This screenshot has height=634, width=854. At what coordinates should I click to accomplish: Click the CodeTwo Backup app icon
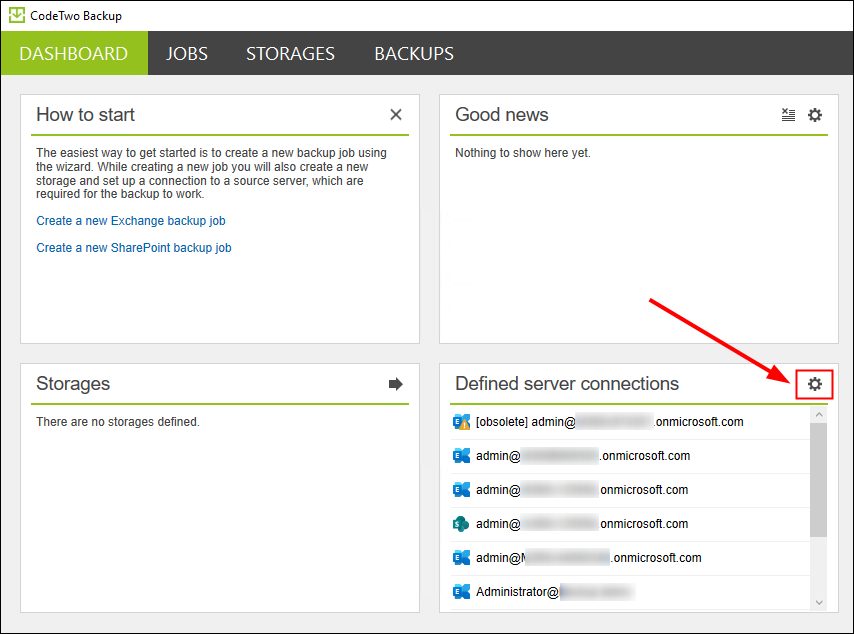pyautogui.click(x=17, y=15)
